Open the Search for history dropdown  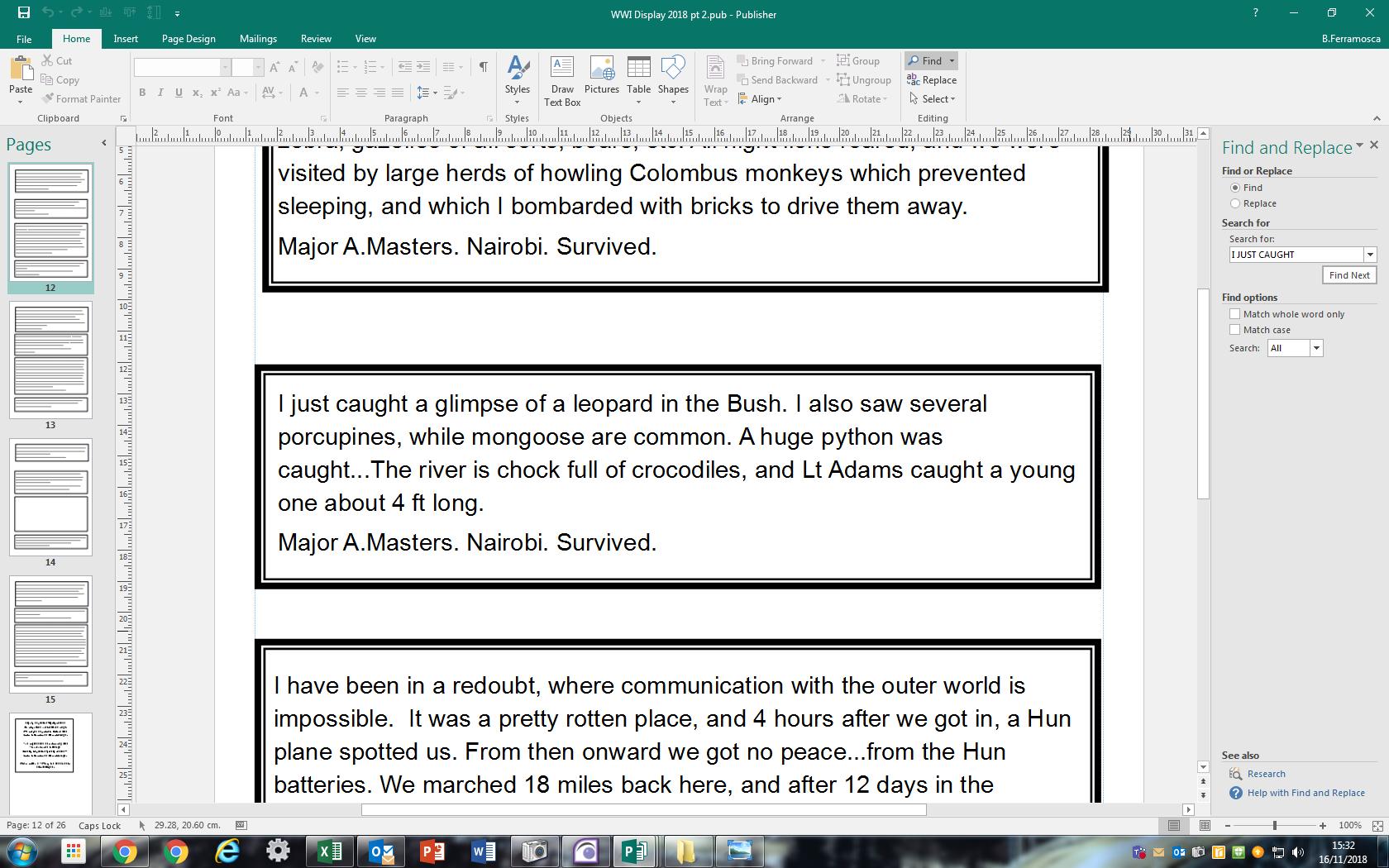(1370, 255)
